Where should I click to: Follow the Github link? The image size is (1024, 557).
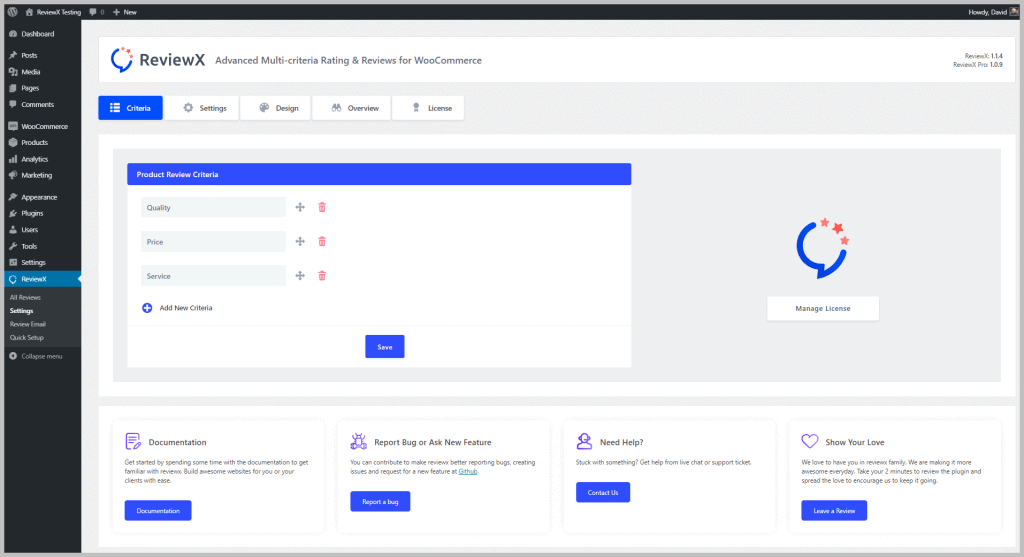(467, 471)
